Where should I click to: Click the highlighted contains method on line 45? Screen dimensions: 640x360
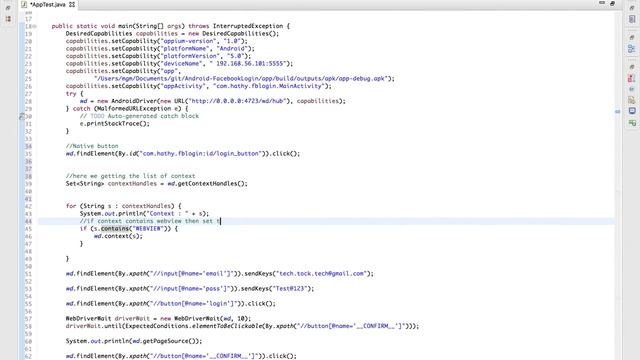pos(115,229)
